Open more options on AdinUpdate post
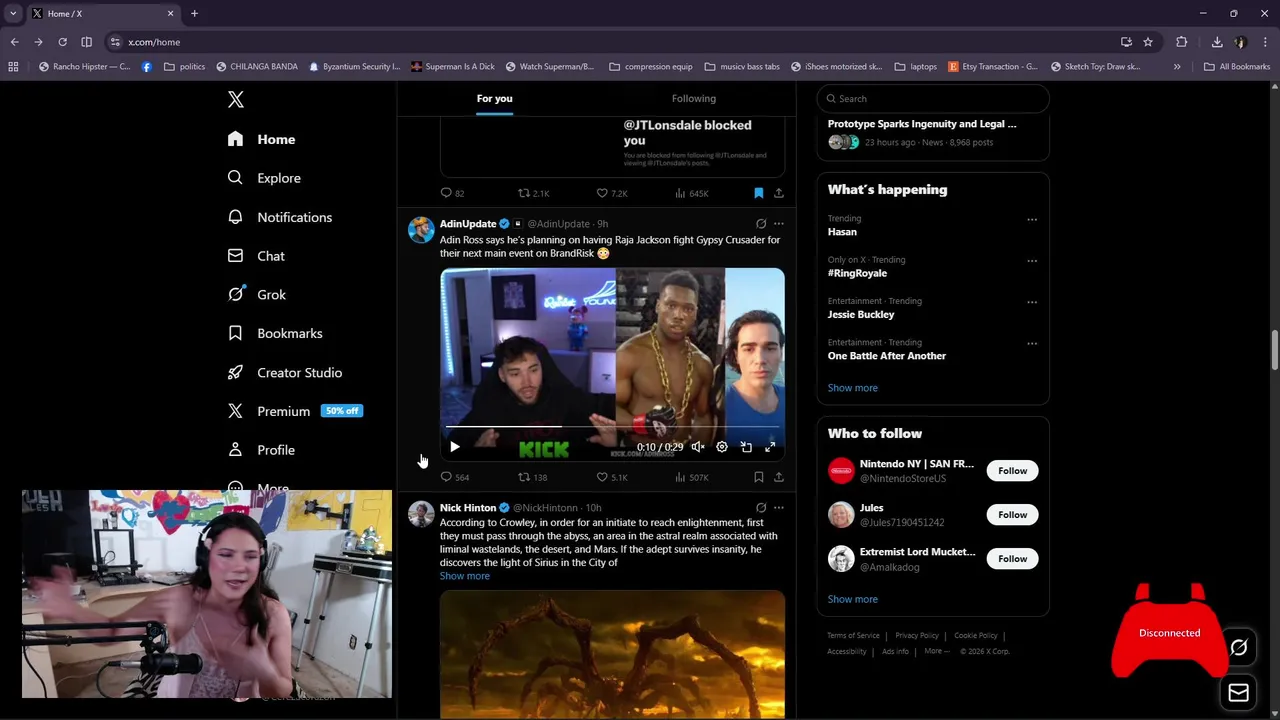Image resolution: width=1280 pixels, height=720 pixels. point(779,224)
